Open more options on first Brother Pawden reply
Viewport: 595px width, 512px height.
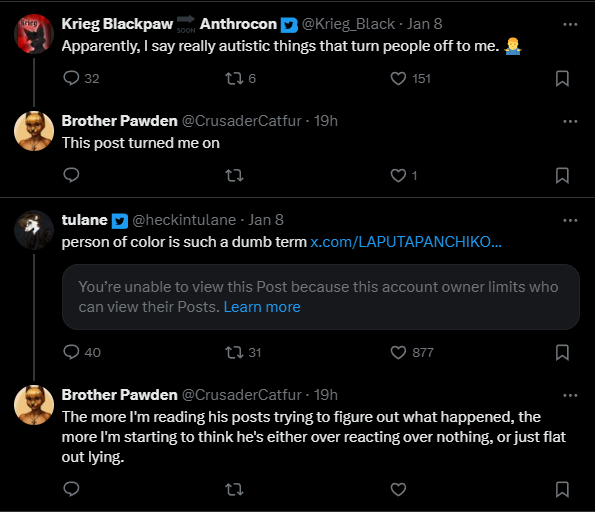point(570,121)
